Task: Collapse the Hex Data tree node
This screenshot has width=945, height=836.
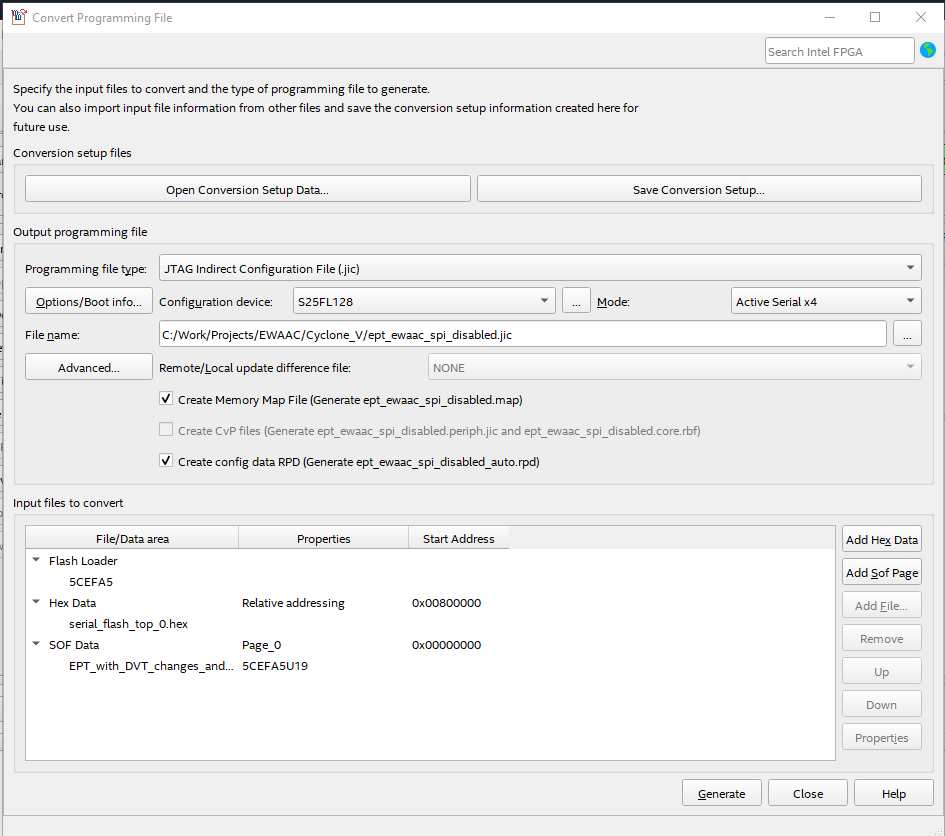Action: [37, 602]
